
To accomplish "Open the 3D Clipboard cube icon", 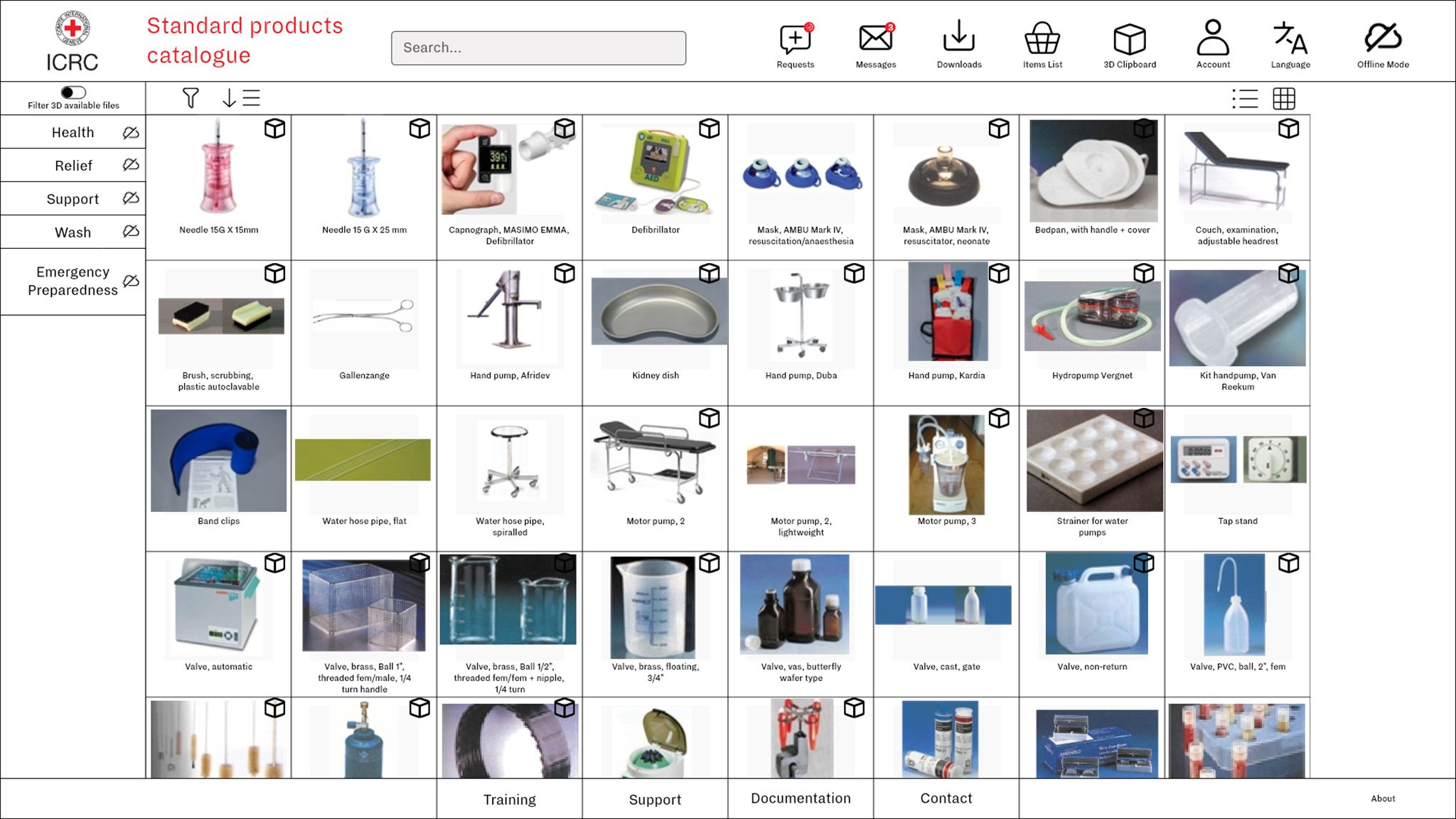I will coord(1129,39).
